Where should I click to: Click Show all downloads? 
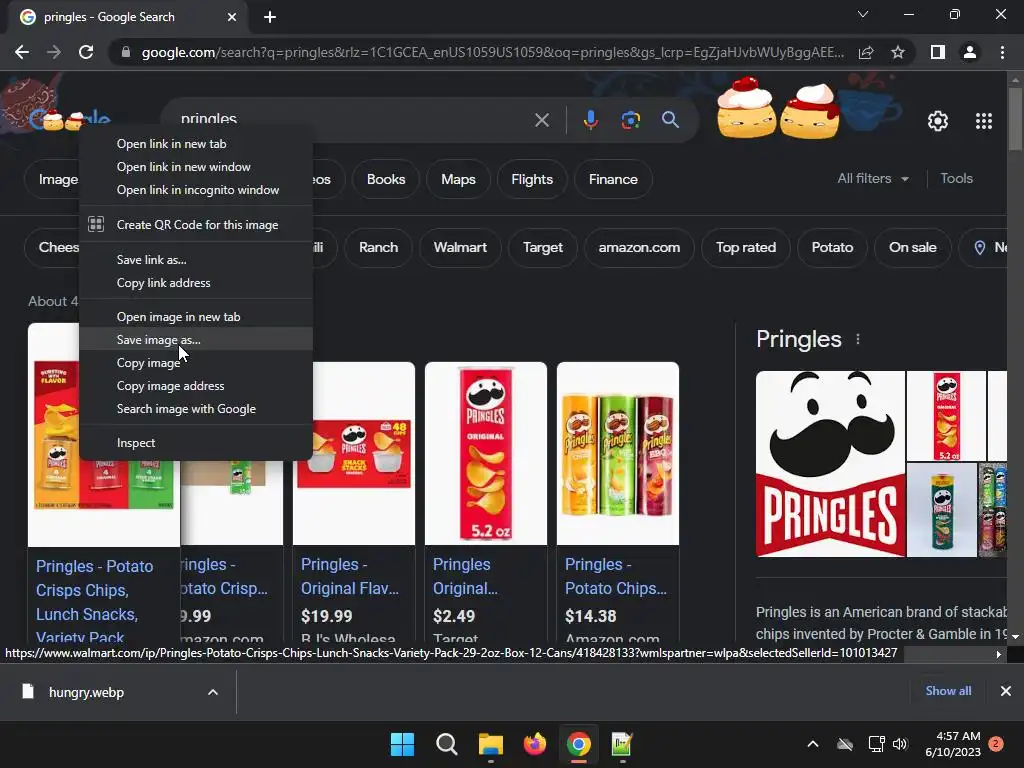click(948, 691)
